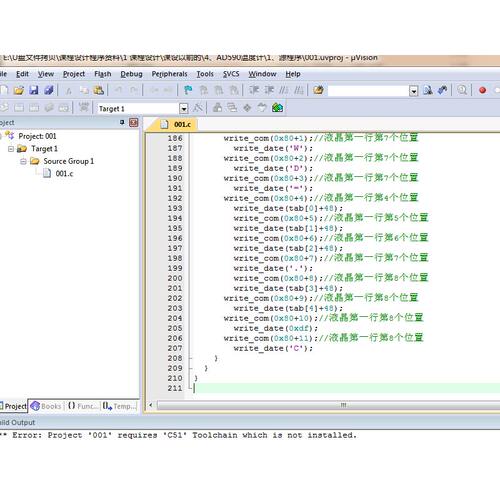Toggle the blue bookmark flag icon
Viewport: 500px width, 500px height.
pyautogui.click(x=188, y=90)
